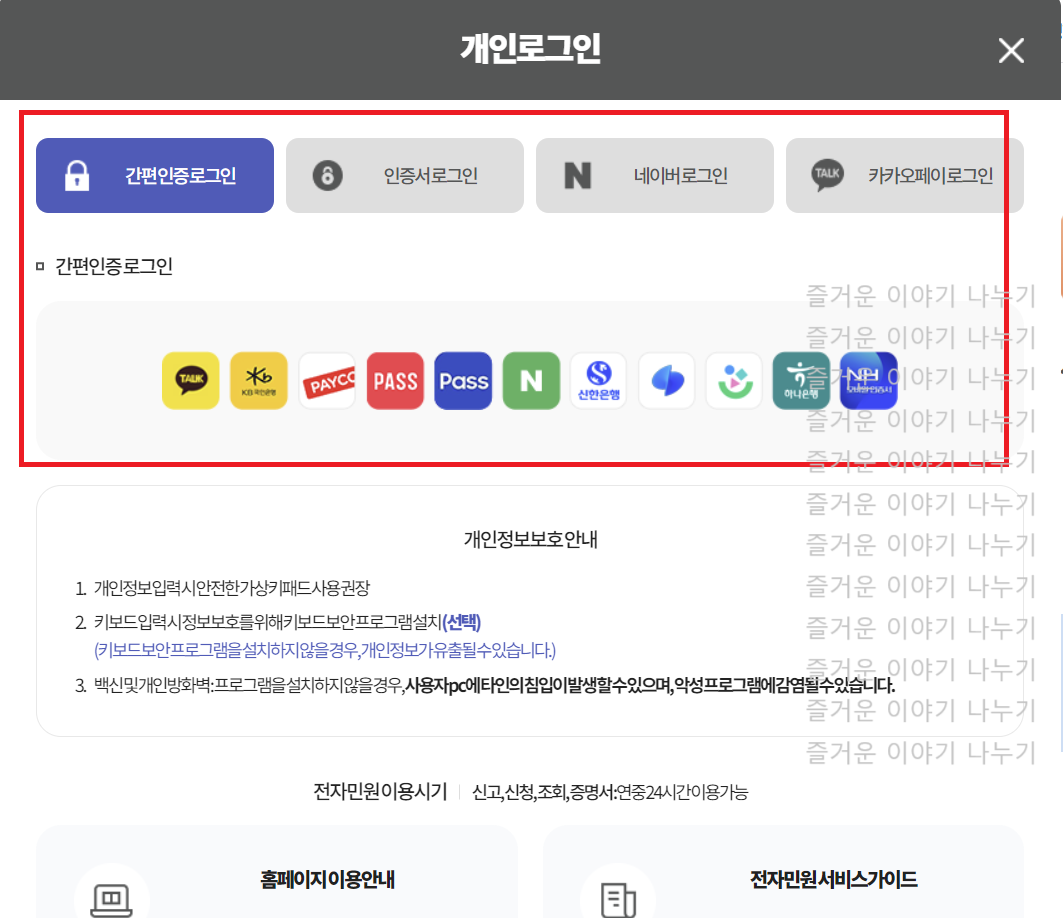The height and width of the screenshot is (918, 1063).
Task: Switch to 카카오페이로그인 tab
Action: [x=904, y=176]
